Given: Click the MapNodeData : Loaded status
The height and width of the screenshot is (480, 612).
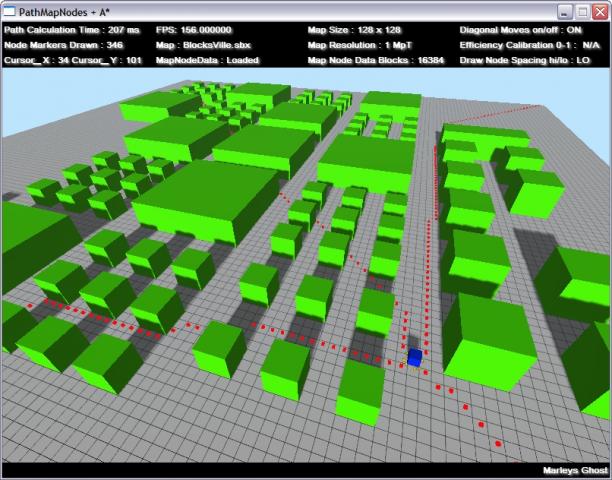Looking at the screenshot, I should coord(207,60).
